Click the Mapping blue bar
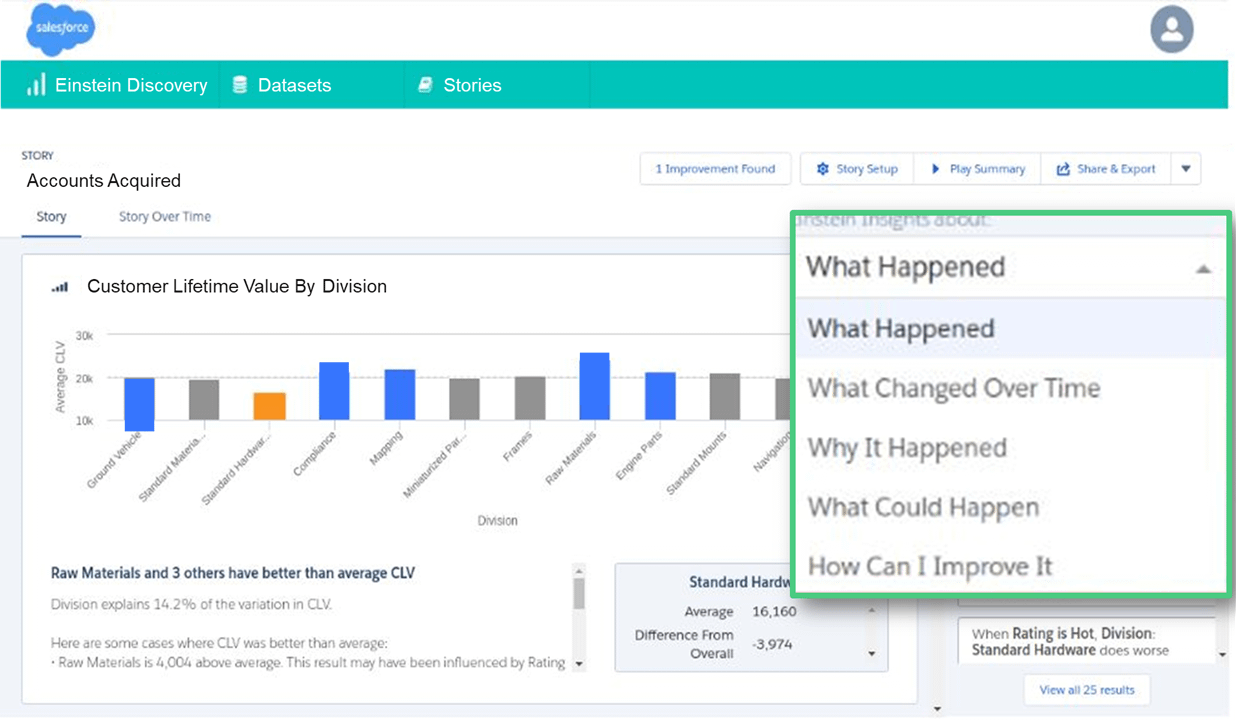The height and width of the screenshot is (720, 1236). pyautogui.click(x=399, y=395)
